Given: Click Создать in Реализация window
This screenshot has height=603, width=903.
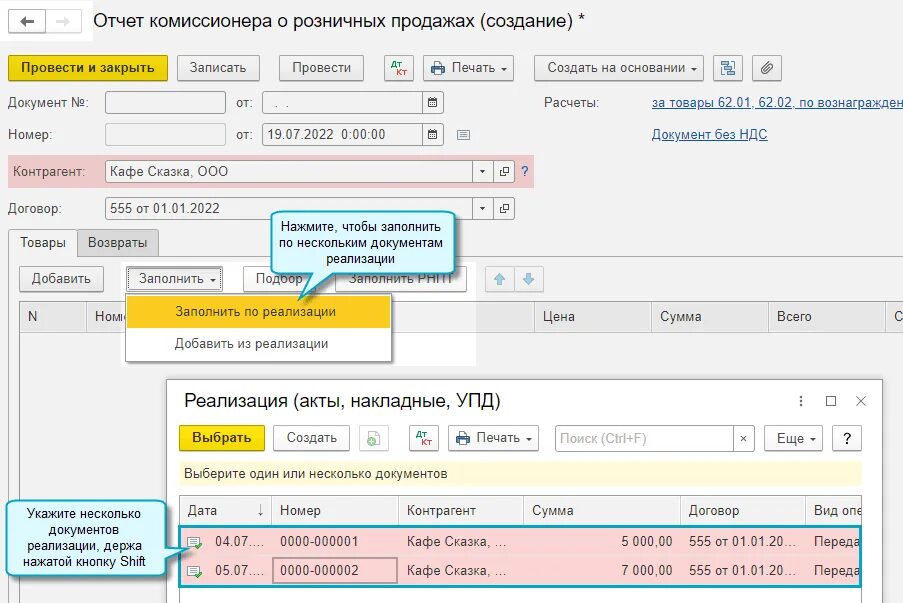Looking at the screenshot, I should click(312, 438).
